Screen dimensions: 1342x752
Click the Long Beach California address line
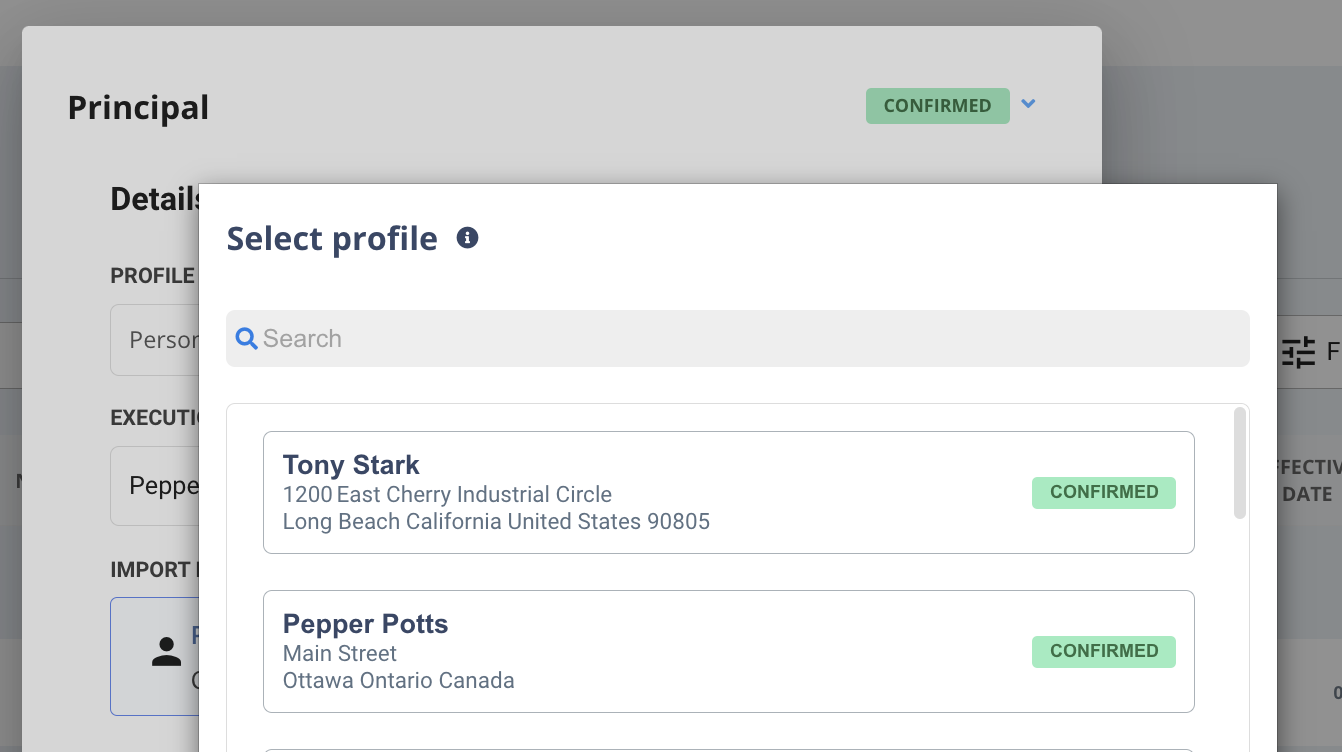496,522
